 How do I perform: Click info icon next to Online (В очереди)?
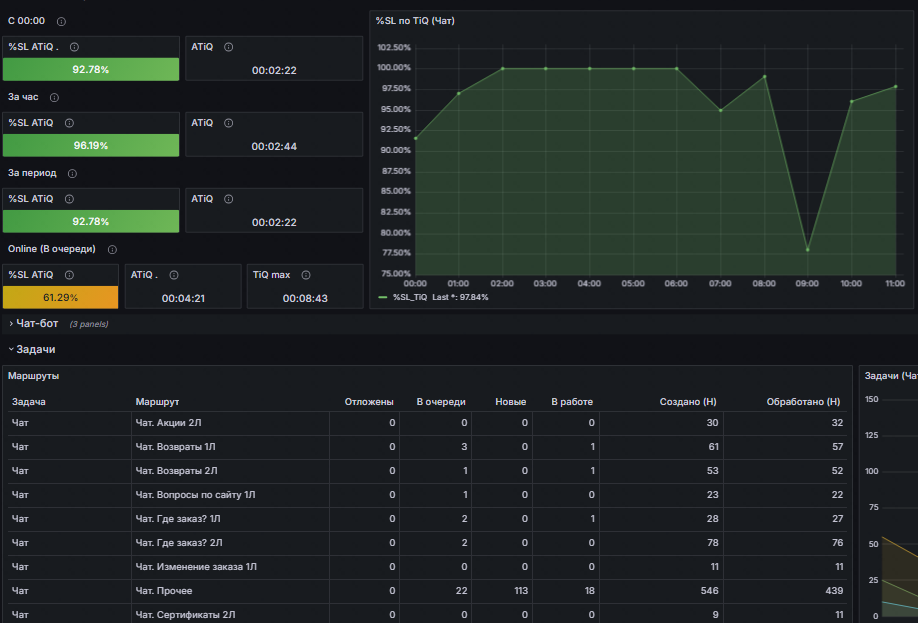[x=112, y=250]
